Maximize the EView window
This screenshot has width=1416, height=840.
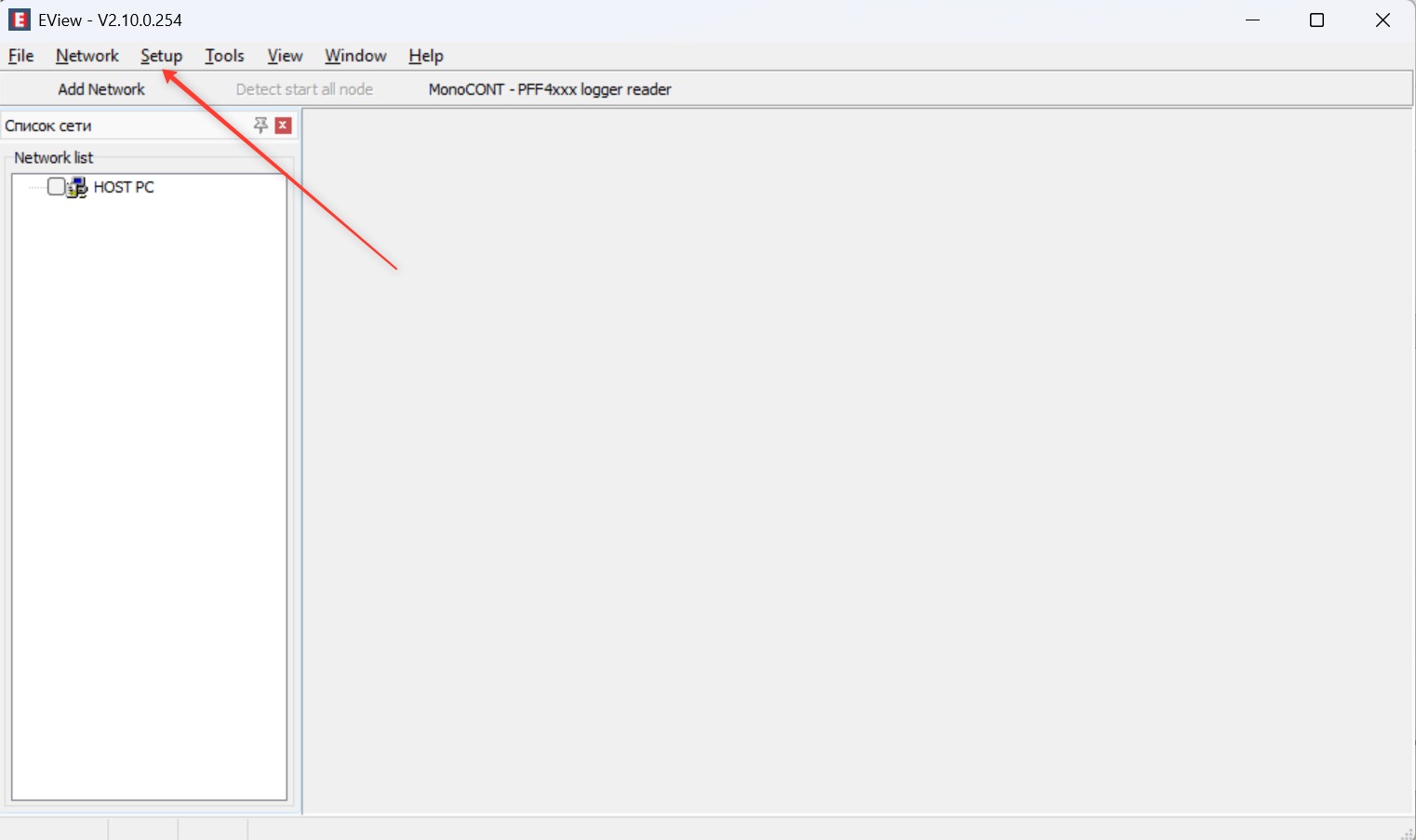coord(1316,20)
